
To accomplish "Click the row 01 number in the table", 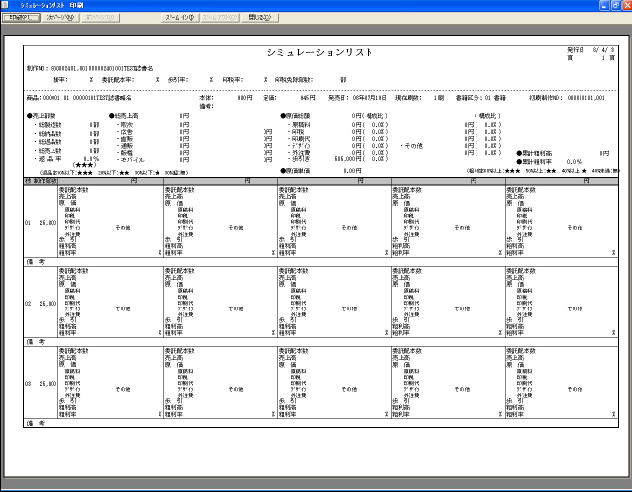I will 28,223.
